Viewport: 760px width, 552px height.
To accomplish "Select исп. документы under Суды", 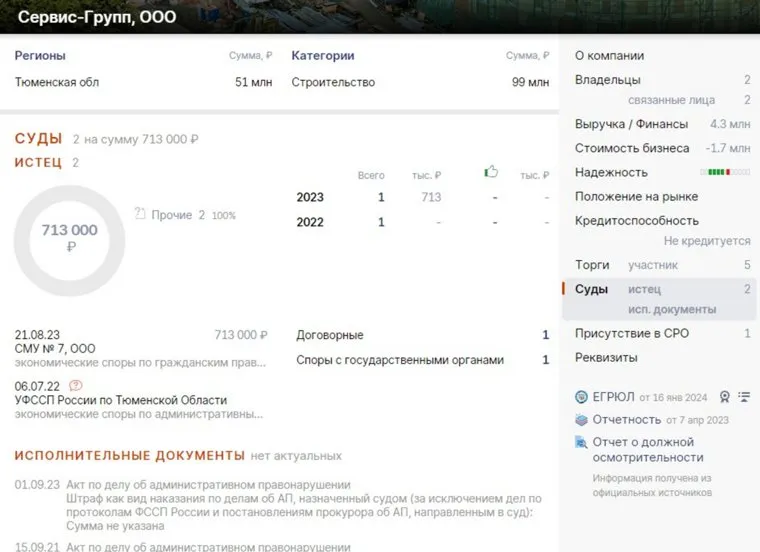I will pos(672,310).
